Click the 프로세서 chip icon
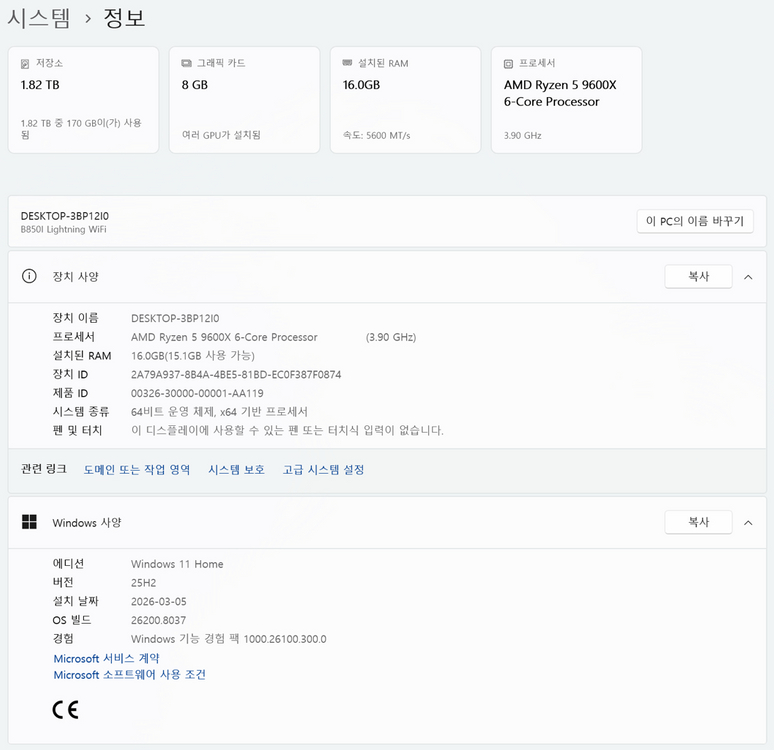This screenshot has width=774, height=750. 508,63
